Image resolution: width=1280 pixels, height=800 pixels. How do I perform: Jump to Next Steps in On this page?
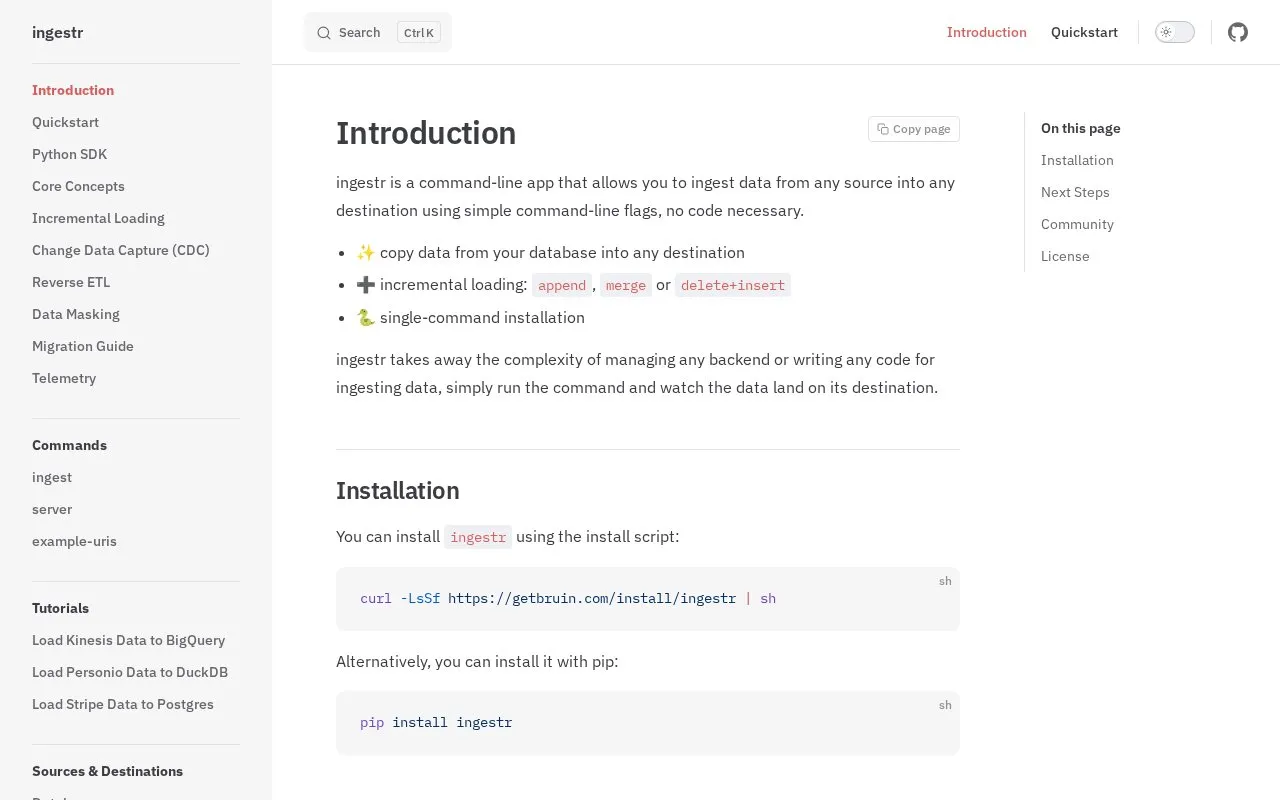click(1075, 192)
